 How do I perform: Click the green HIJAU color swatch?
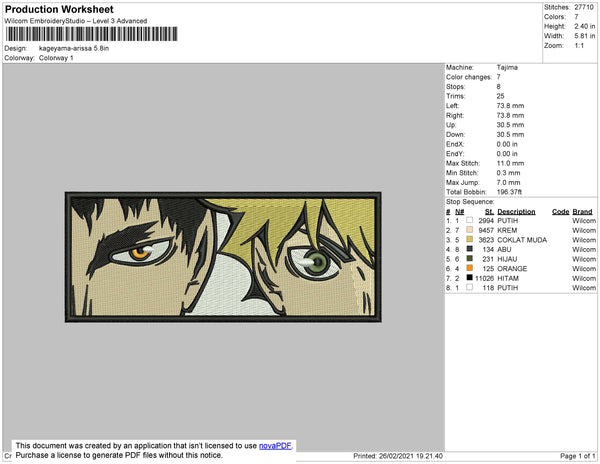(470, 259)
